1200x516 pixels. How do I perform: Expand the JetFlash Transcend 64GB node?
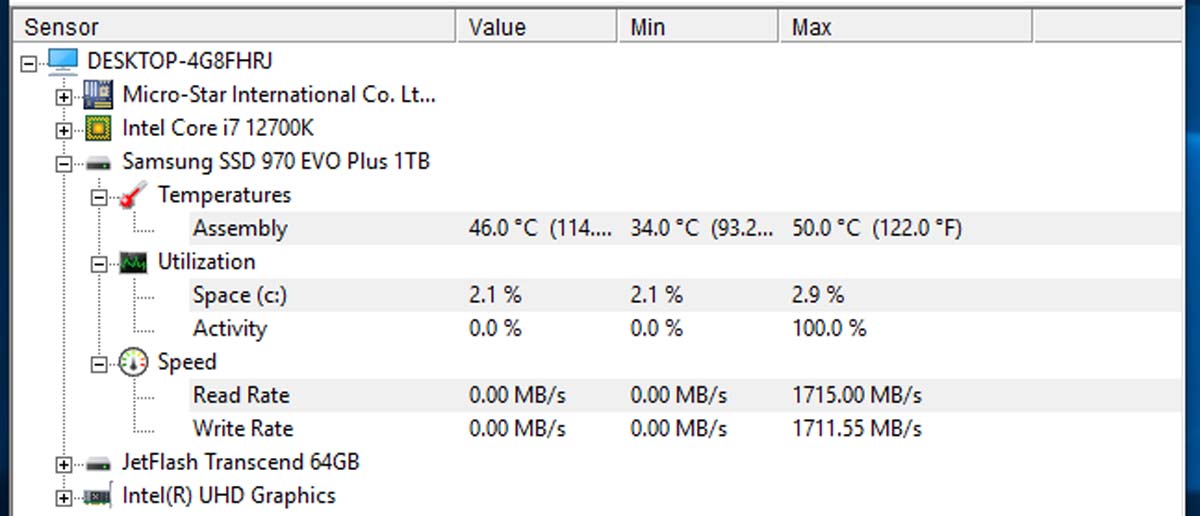[64, 465]
